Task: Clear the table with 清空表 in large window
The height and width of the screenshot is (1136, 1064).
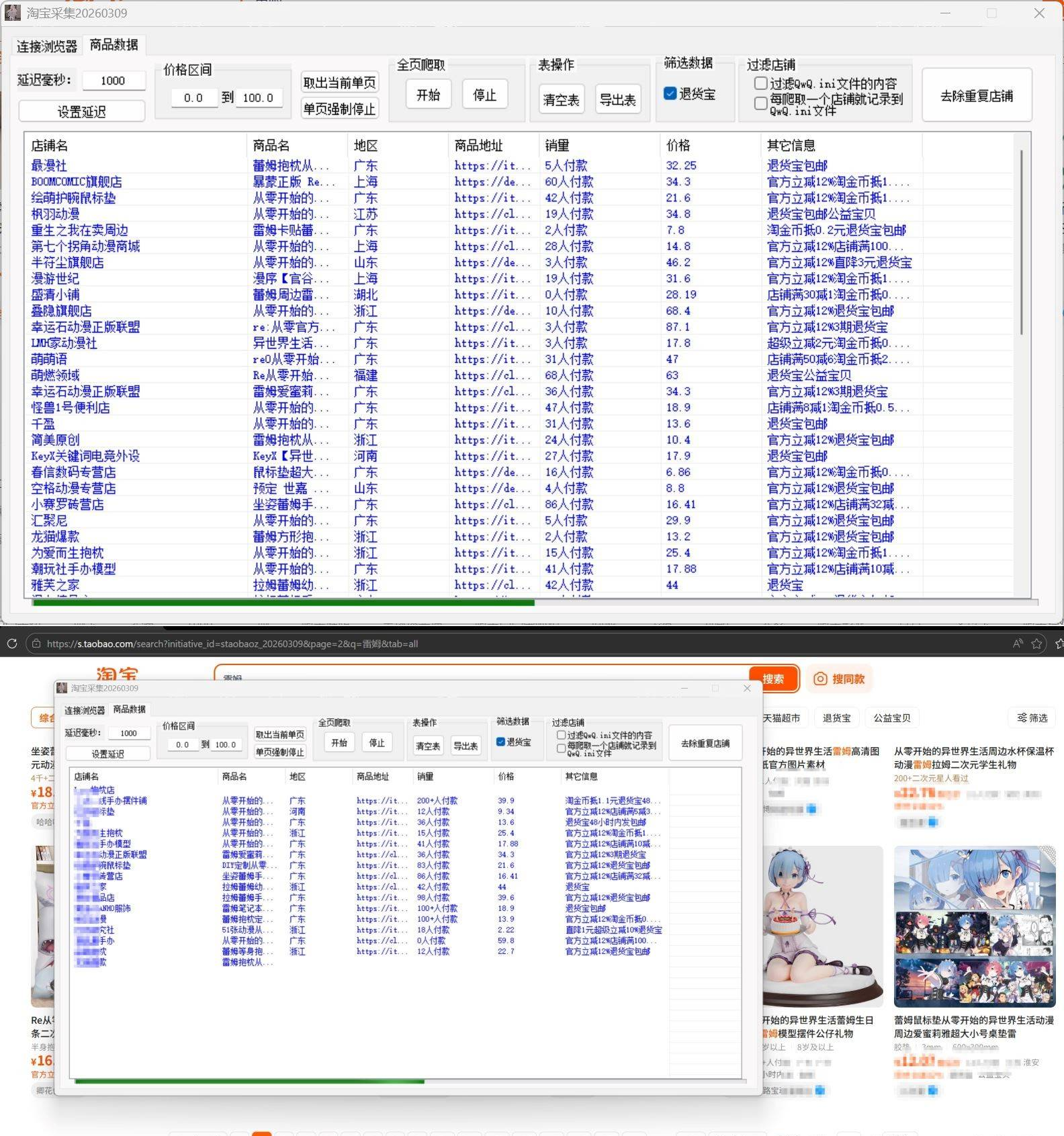Action: tap(561, 100)
